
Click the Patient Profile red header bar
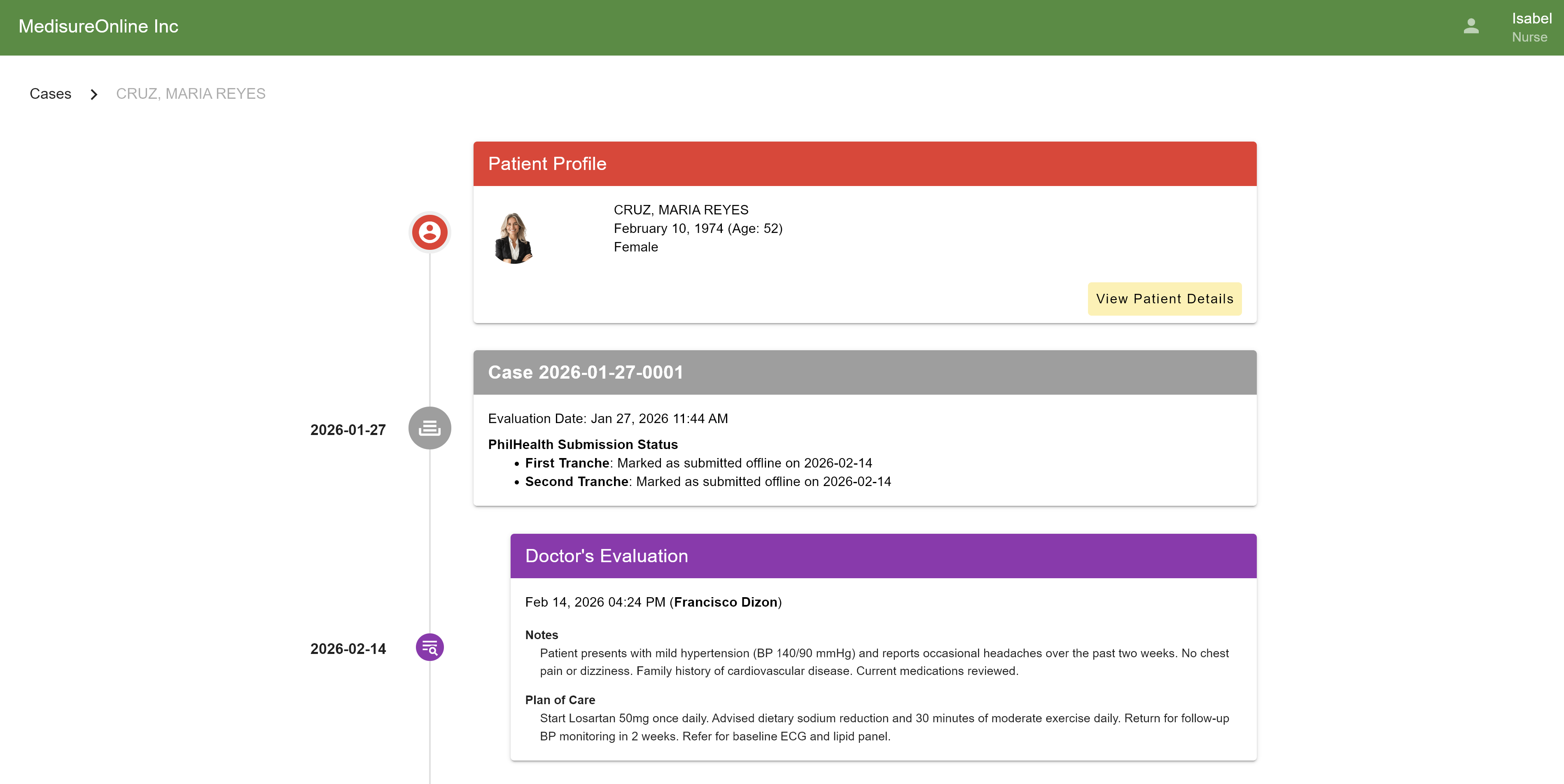pos(865,163)
